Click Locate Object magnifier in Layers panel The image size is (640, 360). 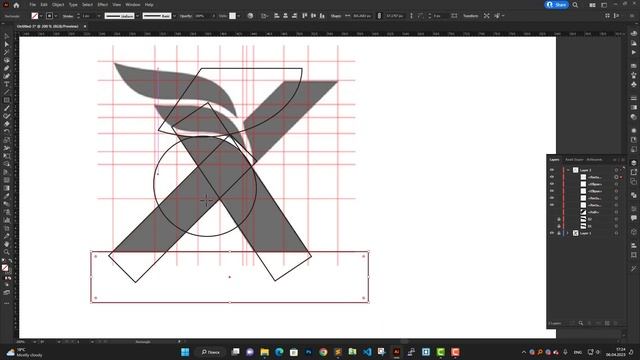click(581, 323)
